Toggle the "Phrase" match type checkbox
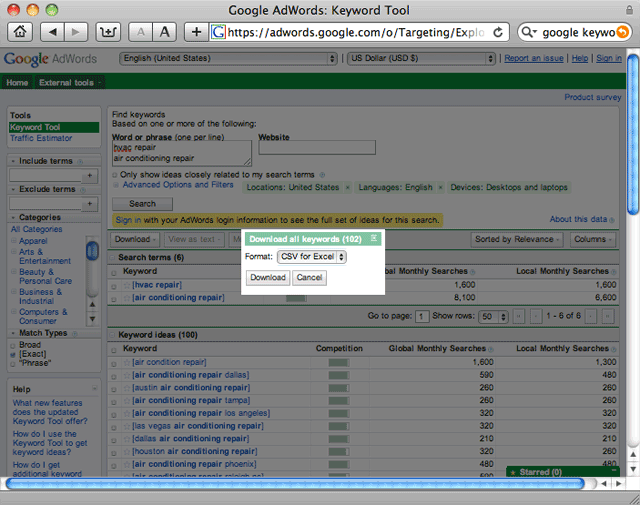This screenshot has height=505, width=640. (x=13, y=364)
